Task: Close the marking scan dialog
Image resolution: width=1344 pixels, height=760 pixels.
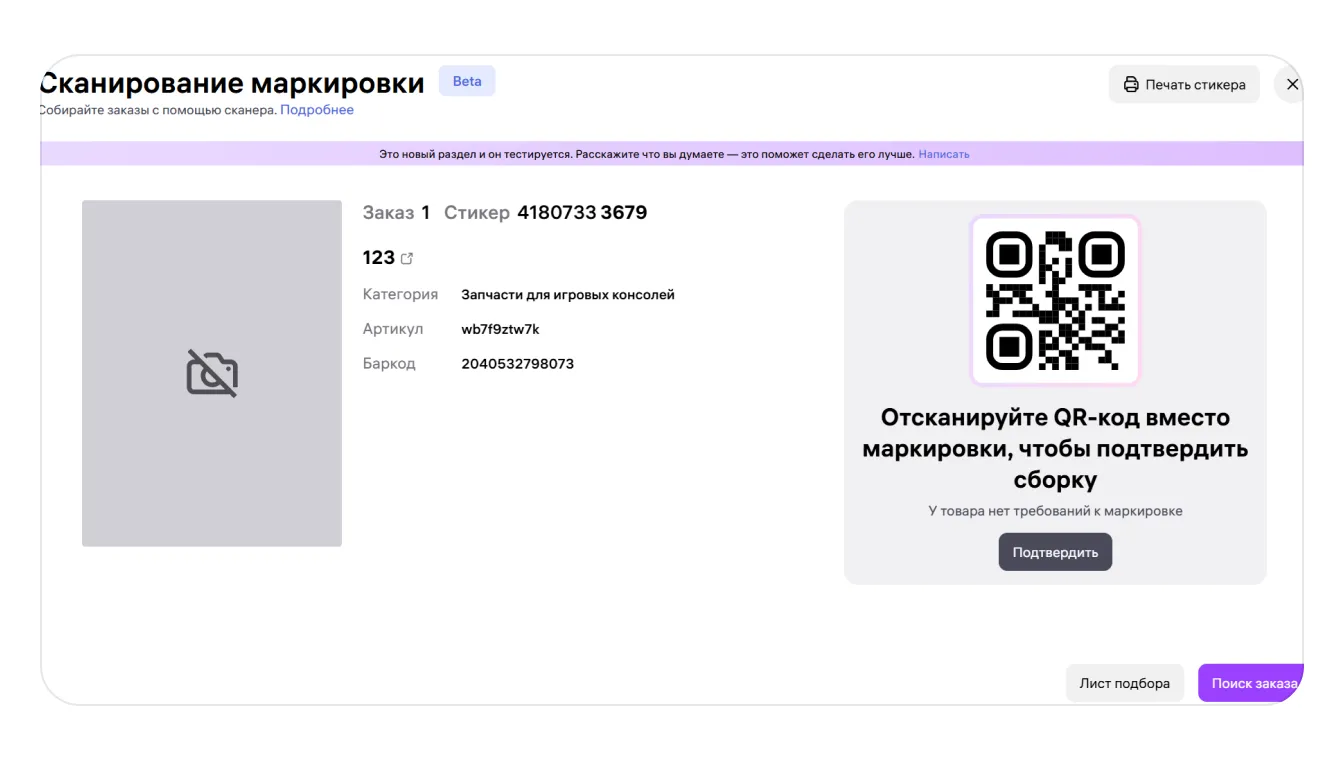Action: pyautogui.click(x=1292, y=85)
